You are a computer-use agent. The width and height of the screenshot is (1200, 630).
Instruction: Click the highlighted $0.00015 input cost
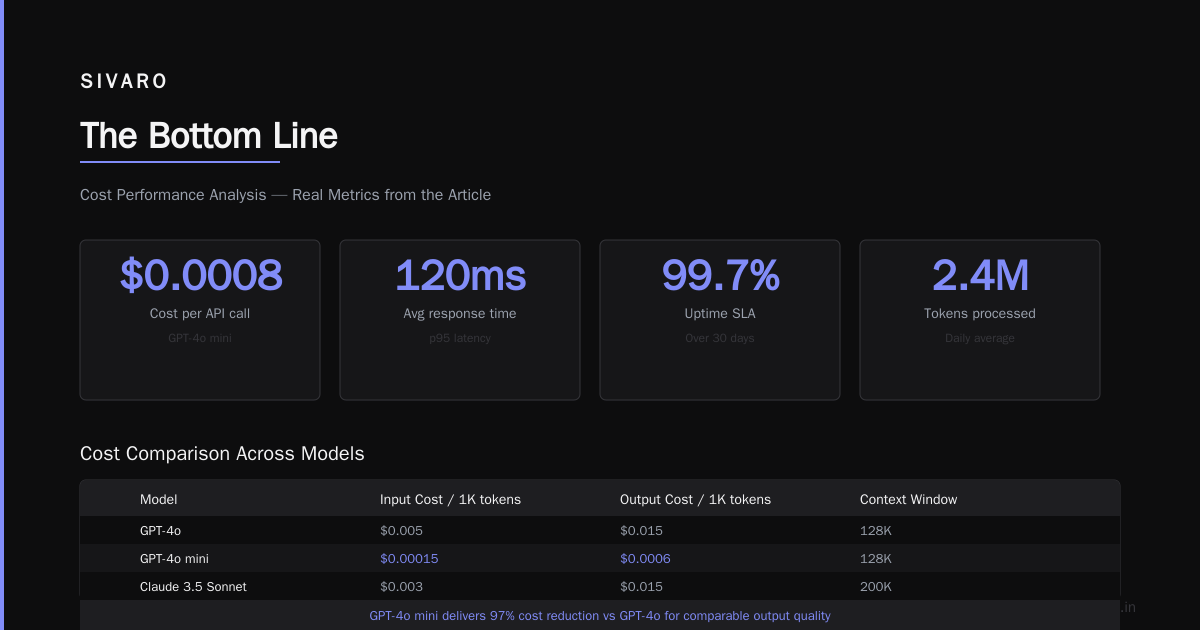[409, 558]
